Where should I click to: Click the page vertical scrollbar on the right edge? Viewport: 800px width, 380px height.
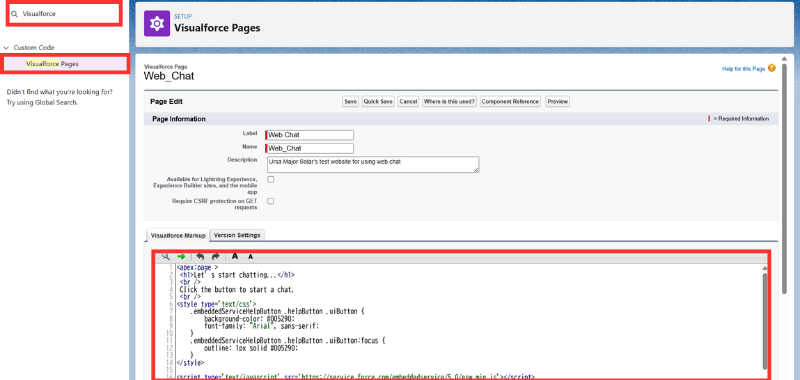(x=784, y=178)
